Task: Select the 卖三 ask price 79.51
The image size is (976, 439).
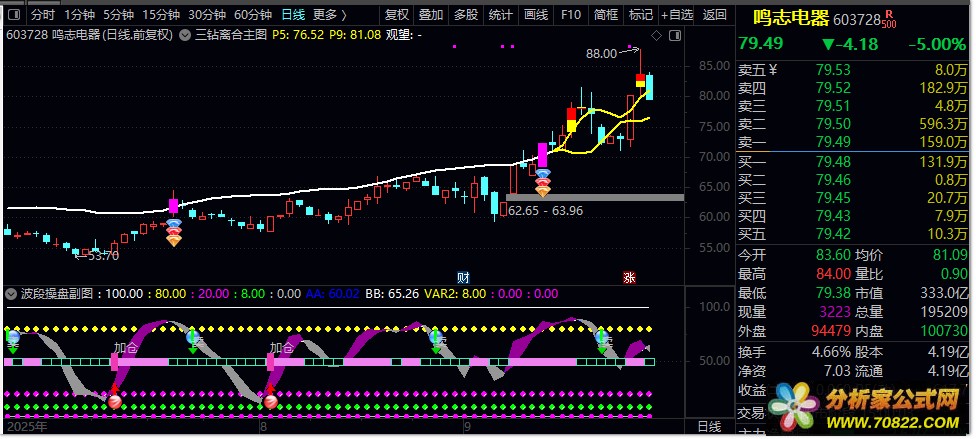Action: pyautogui.click(x=833, y=106)
